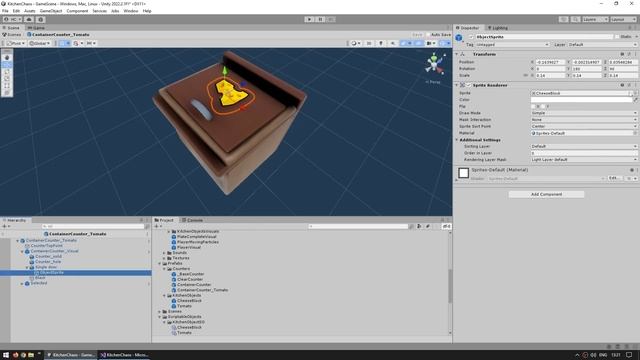Open the Sorting Layer dropdown
640x360 pixels.
click(584, 146)
